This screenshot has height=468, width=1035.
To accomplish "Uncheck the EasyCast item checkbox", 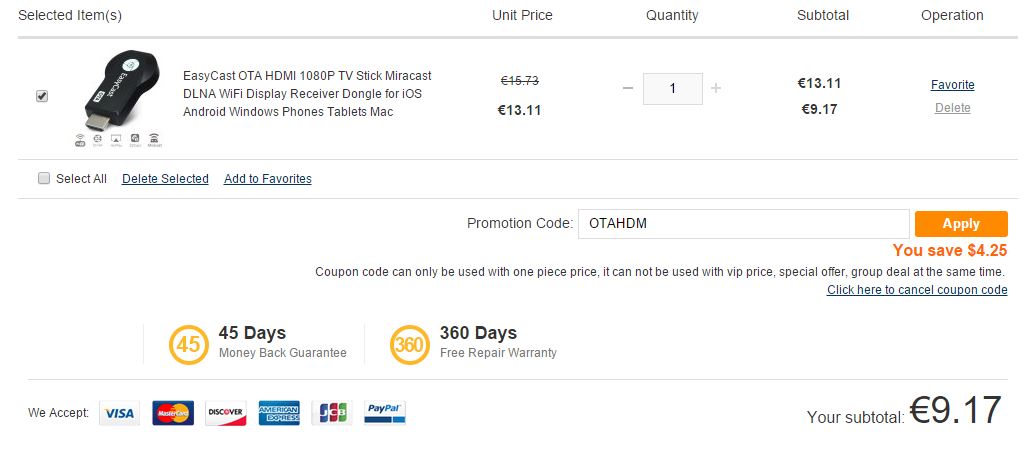I will [x=42, y=96].
